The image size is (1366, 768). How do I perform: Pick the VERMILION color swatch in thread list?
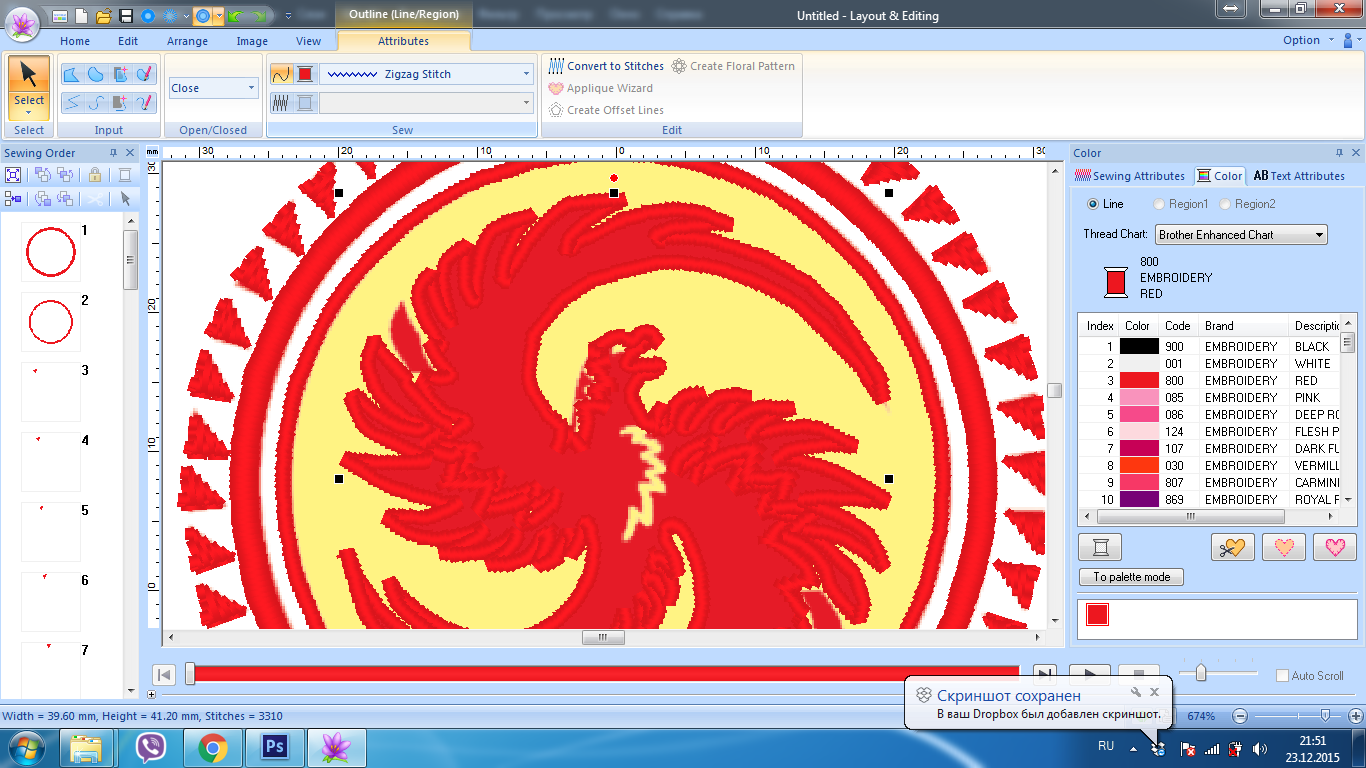pos(1139,465)
